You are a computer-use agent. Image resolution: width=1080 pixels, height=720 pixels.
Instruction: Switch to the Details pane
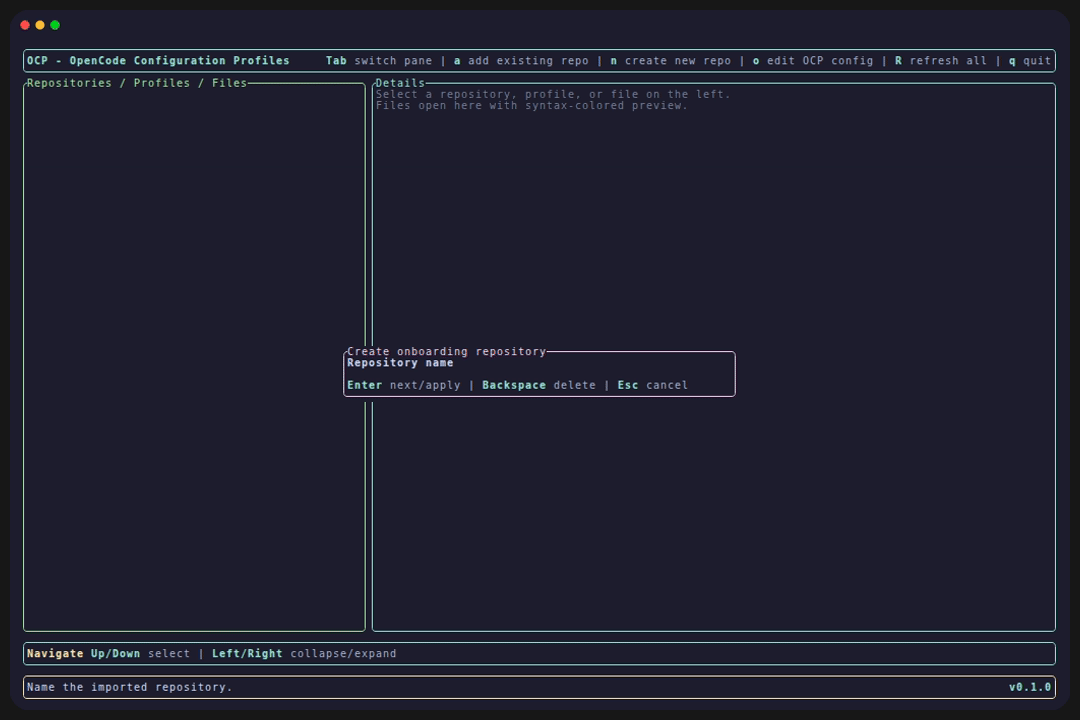[x=400, y=82]
